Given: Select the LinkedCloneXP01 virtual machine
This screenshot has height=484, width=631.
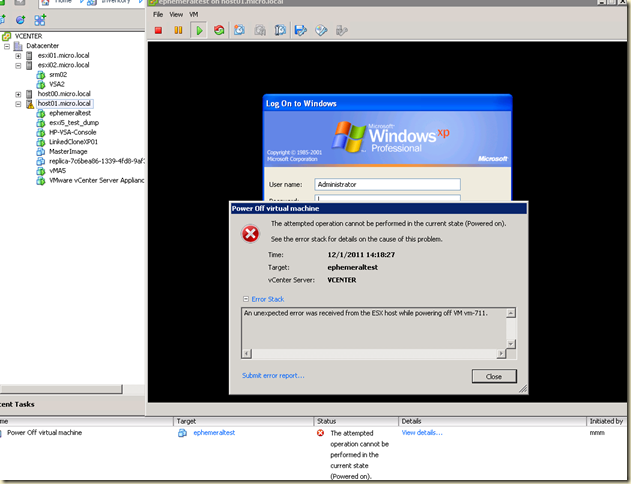Looking at the screenshot, I should pos(73,142).
